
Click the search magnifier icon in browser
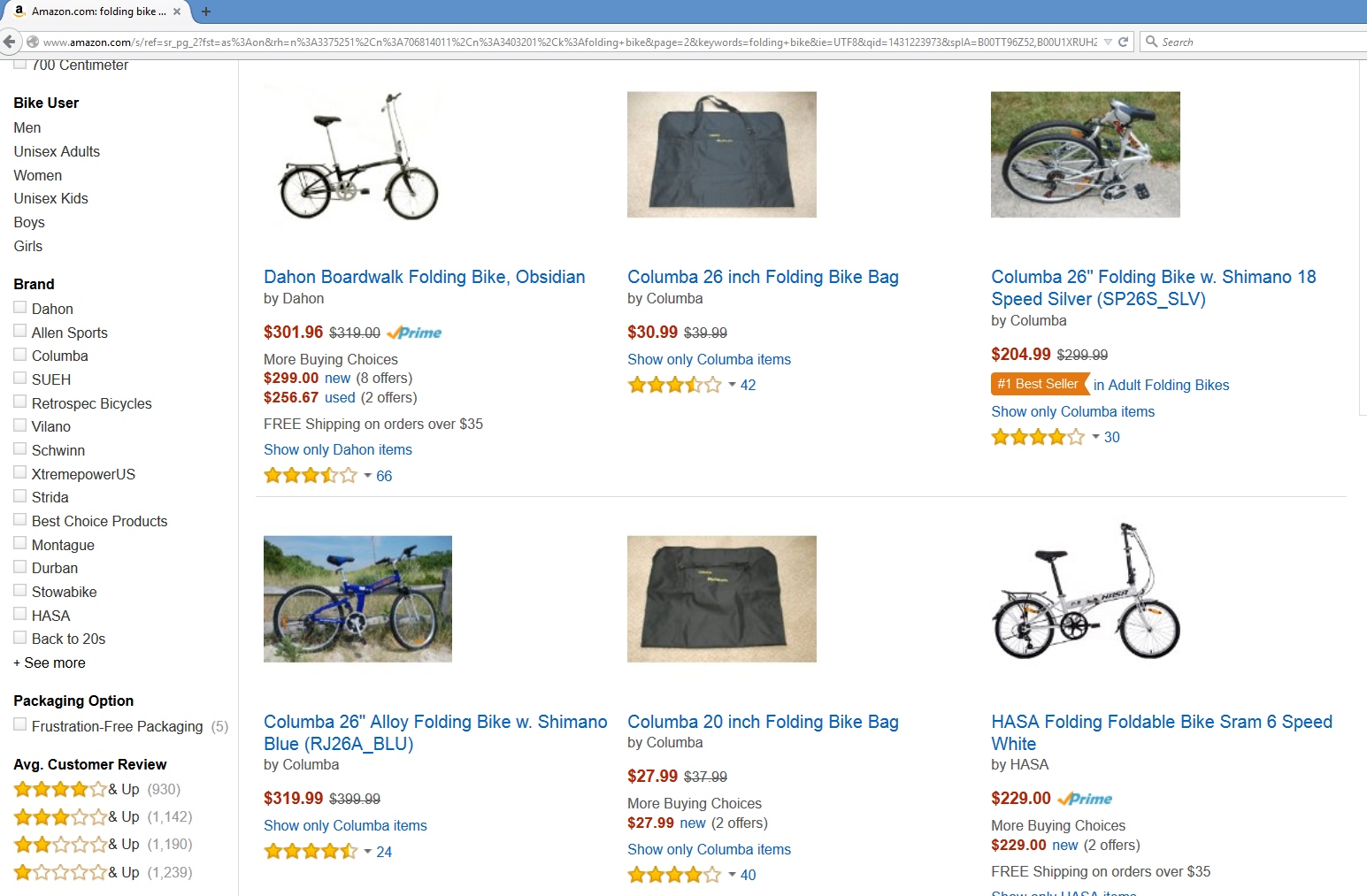(1151, 42)
